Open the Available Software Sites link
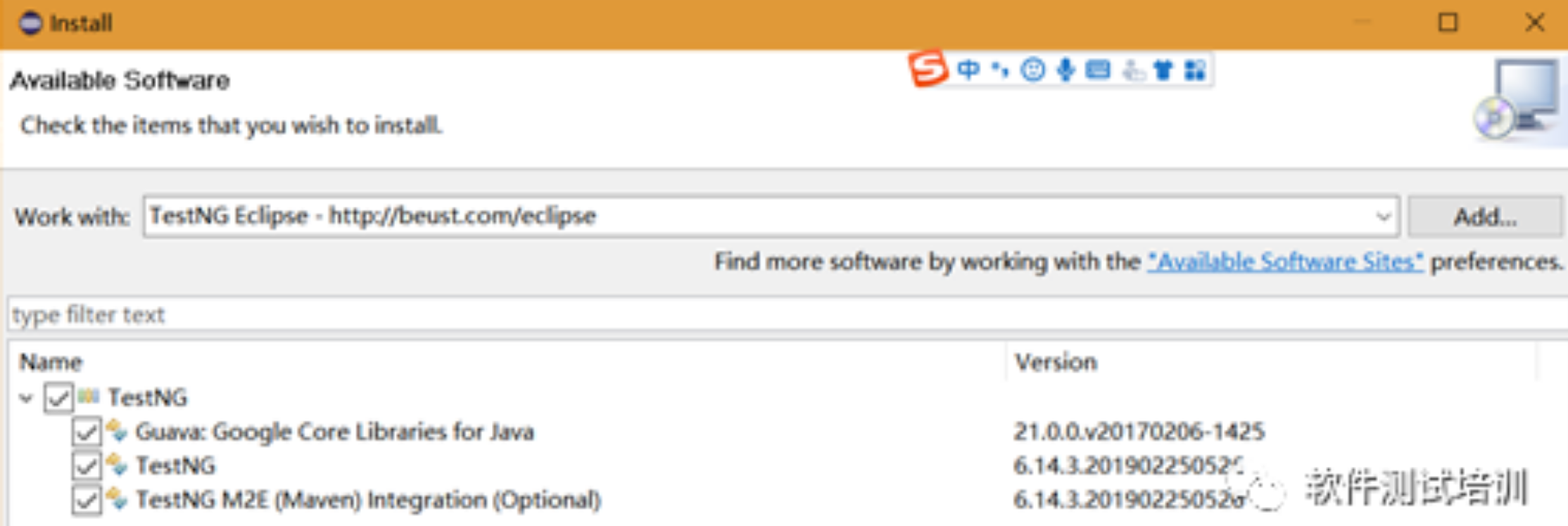 [x=1285, y=262]
